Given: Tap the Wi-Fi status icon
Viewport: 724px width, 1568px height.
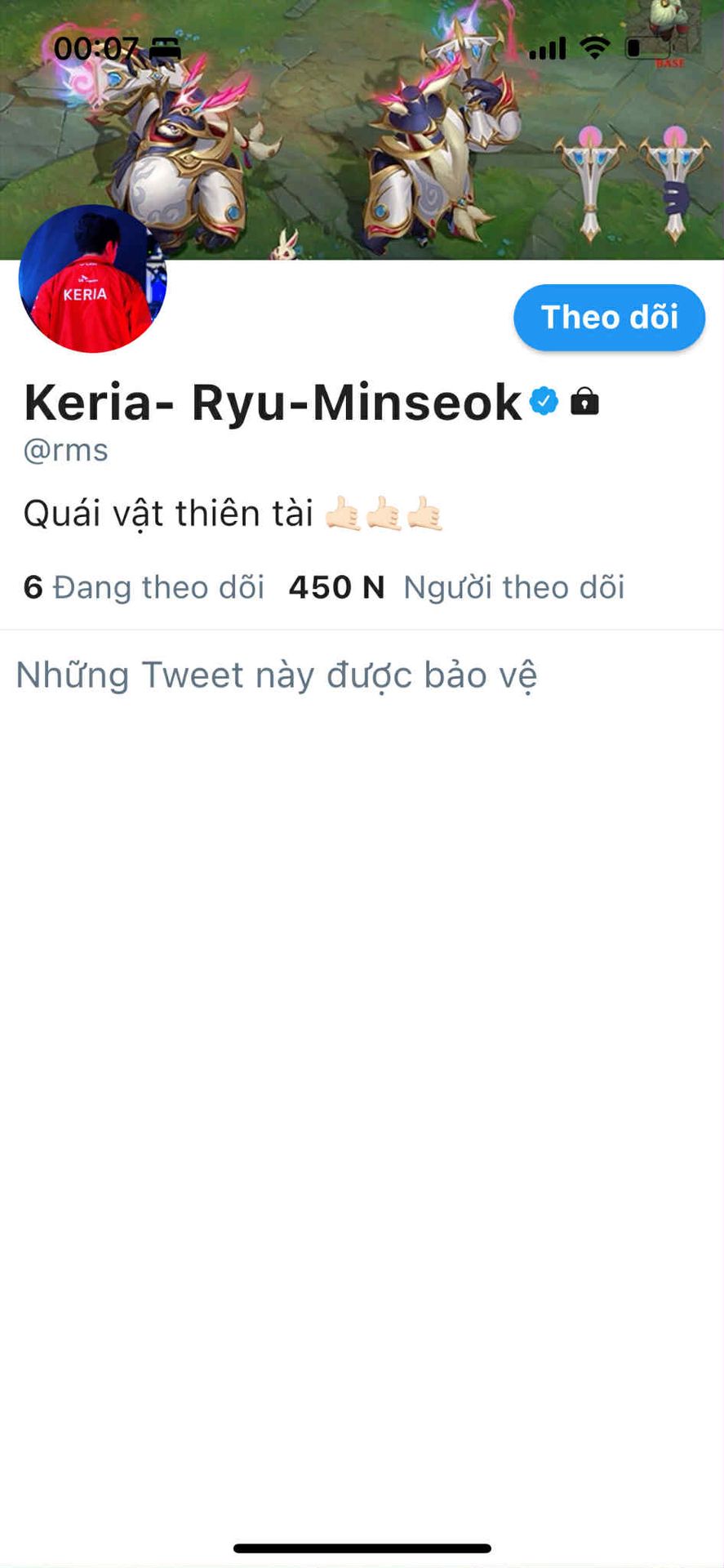Looking at the screenshot, I should [x=595, y=48].
